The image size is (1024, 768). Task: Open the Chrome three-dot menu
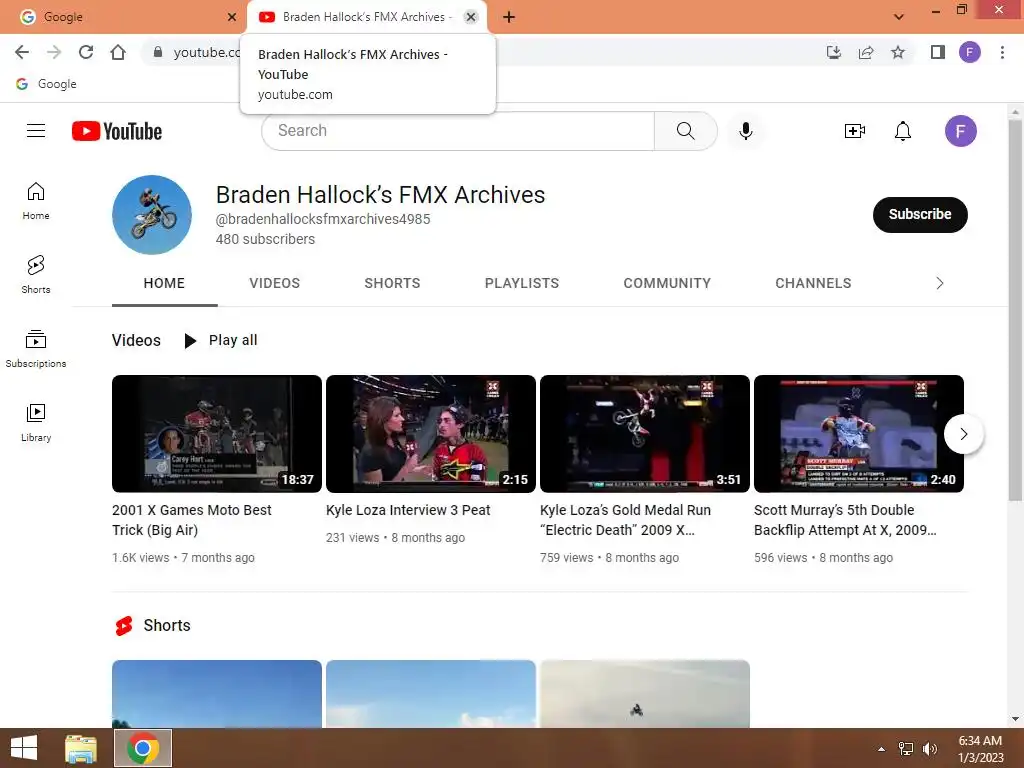click(x=1002, y=52)
